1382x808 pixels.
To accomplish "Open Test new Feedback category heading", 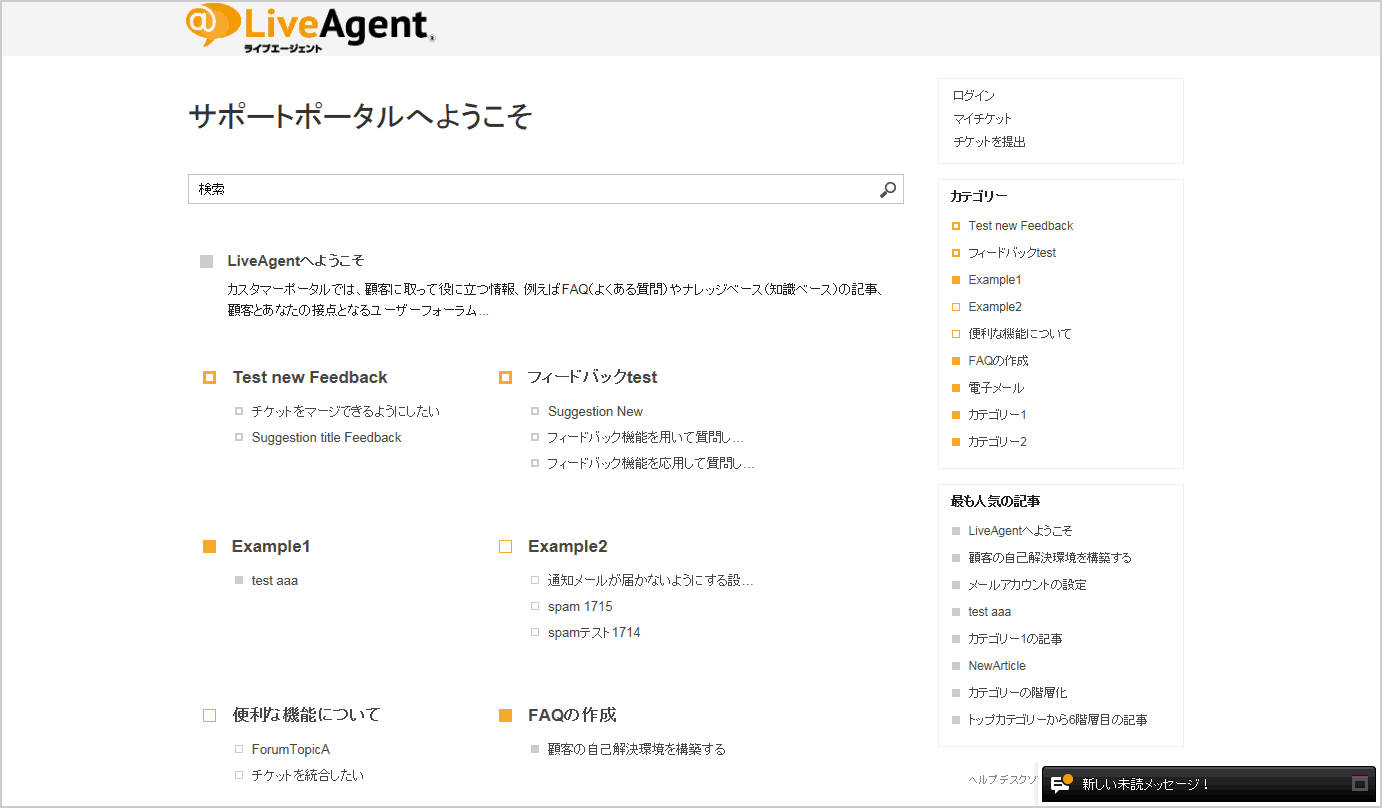I will (310, 377).
